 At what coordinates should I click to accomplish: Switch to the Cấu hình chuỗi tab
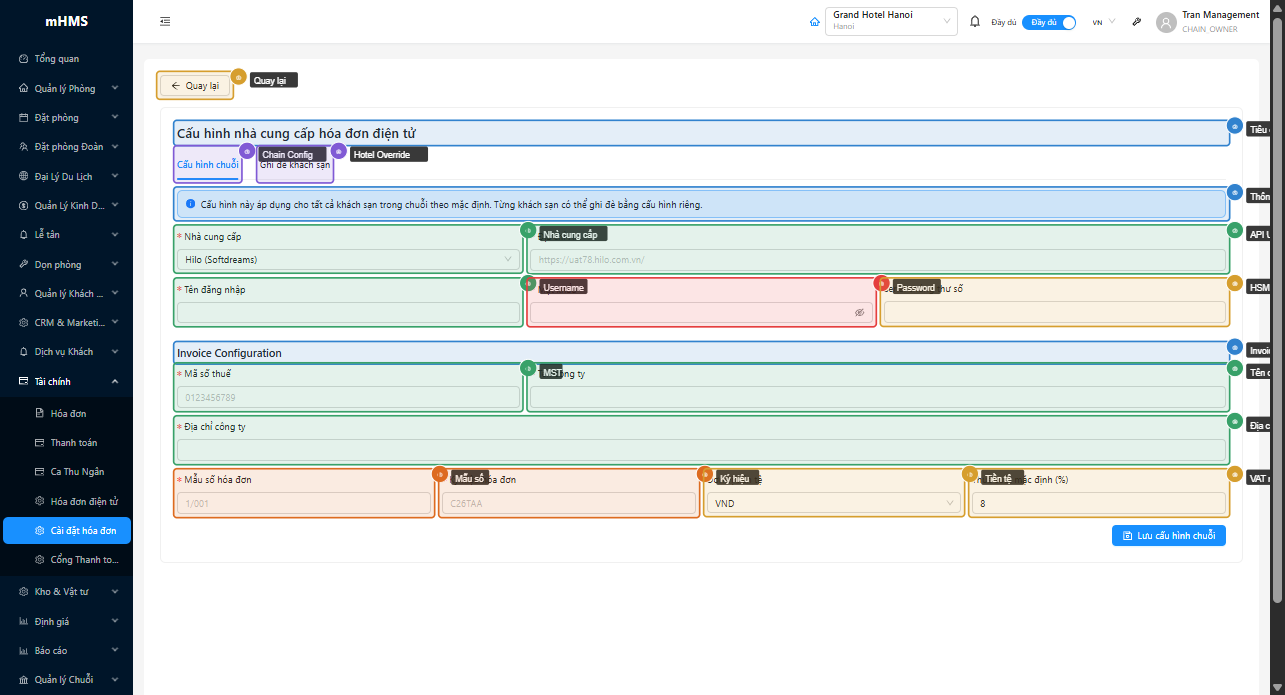click(207, 165)
